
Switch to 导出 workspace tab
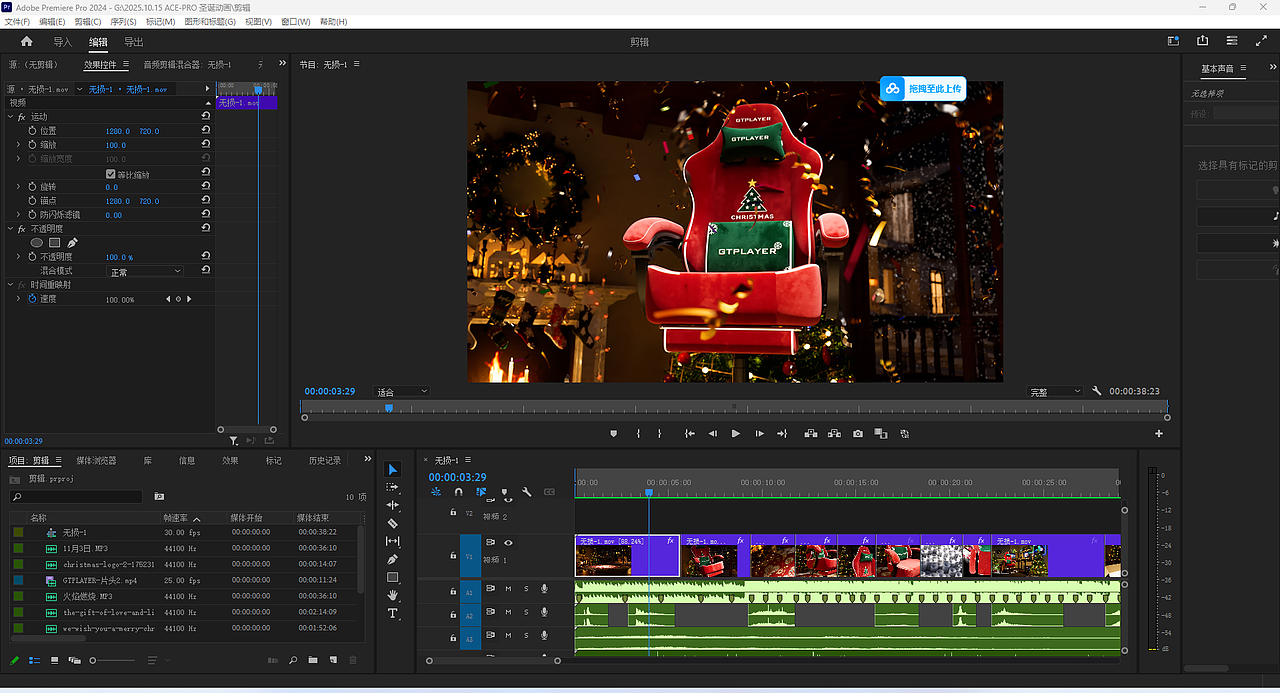[x=134, y=42]
